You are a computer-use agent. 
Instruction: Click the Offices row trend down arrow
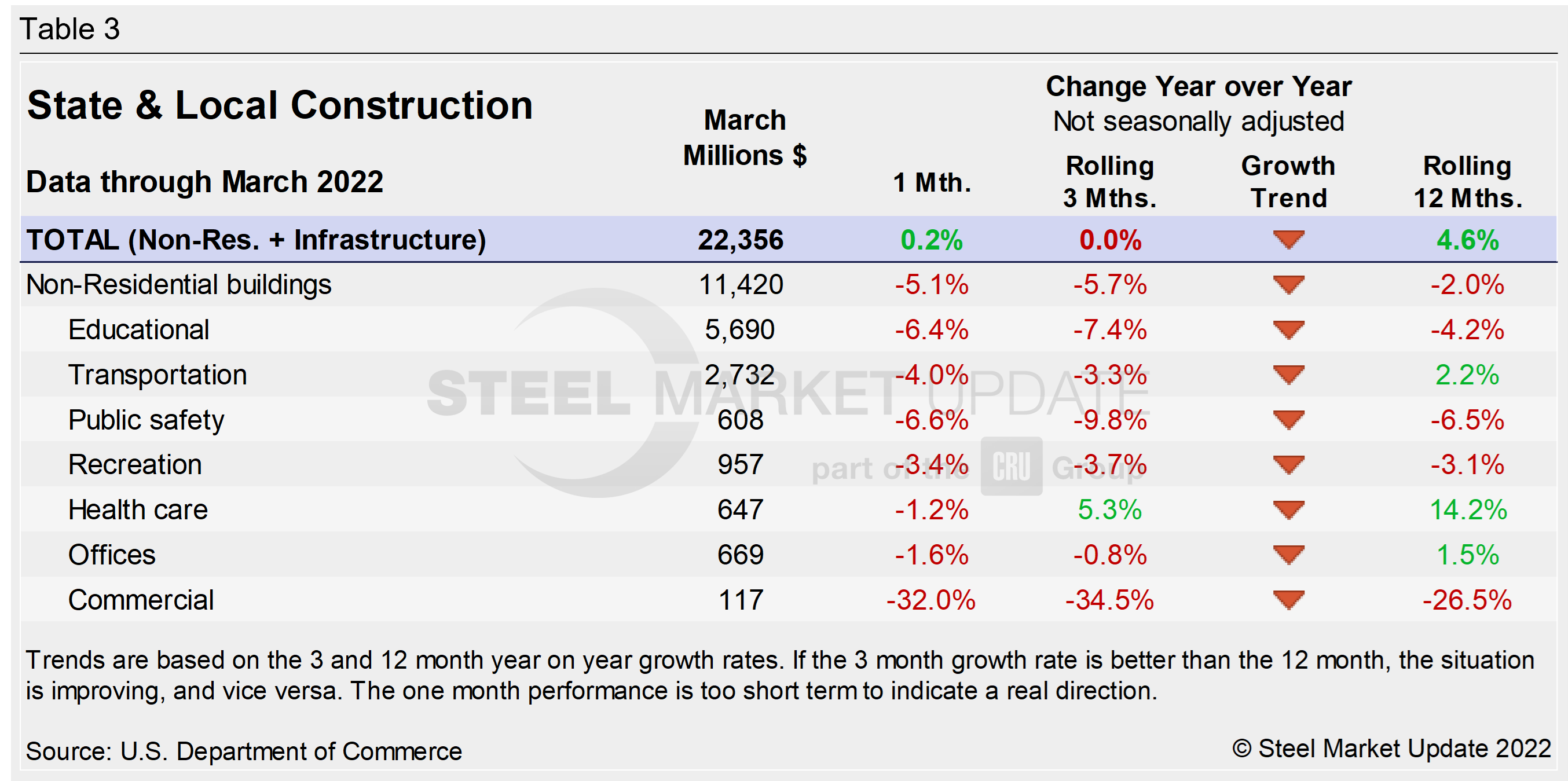[x=1288, y=555]
